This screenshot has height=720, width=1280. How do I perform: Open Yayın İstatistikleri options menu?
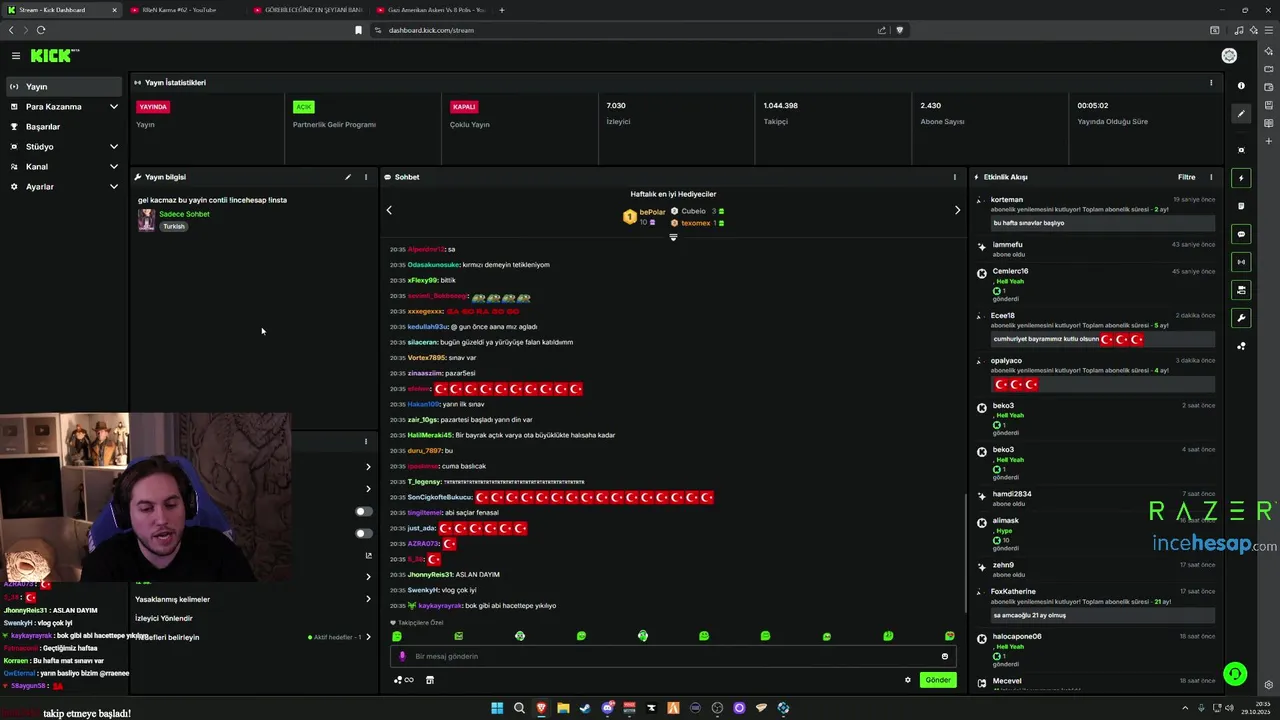(x=1211, y=83)
